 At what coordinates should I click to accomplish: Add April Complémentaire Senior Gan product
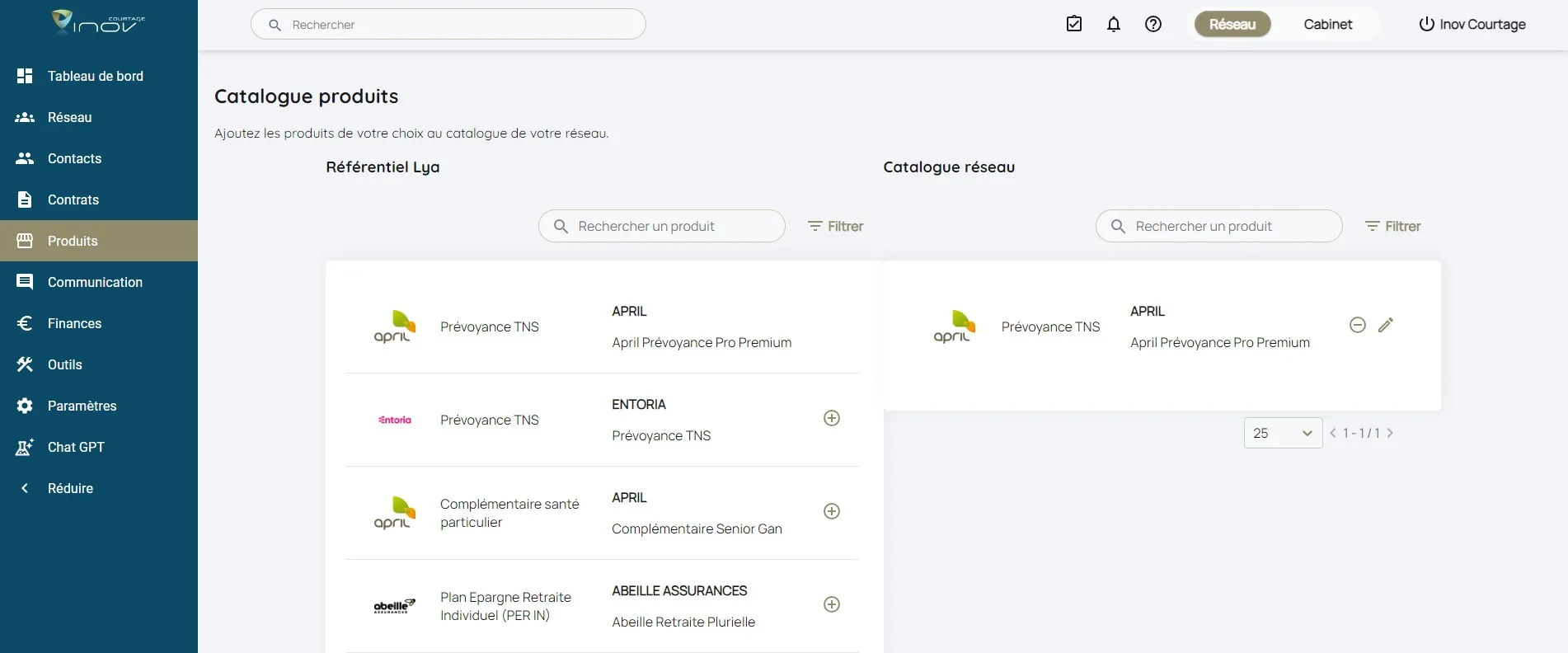pos(832,511)
